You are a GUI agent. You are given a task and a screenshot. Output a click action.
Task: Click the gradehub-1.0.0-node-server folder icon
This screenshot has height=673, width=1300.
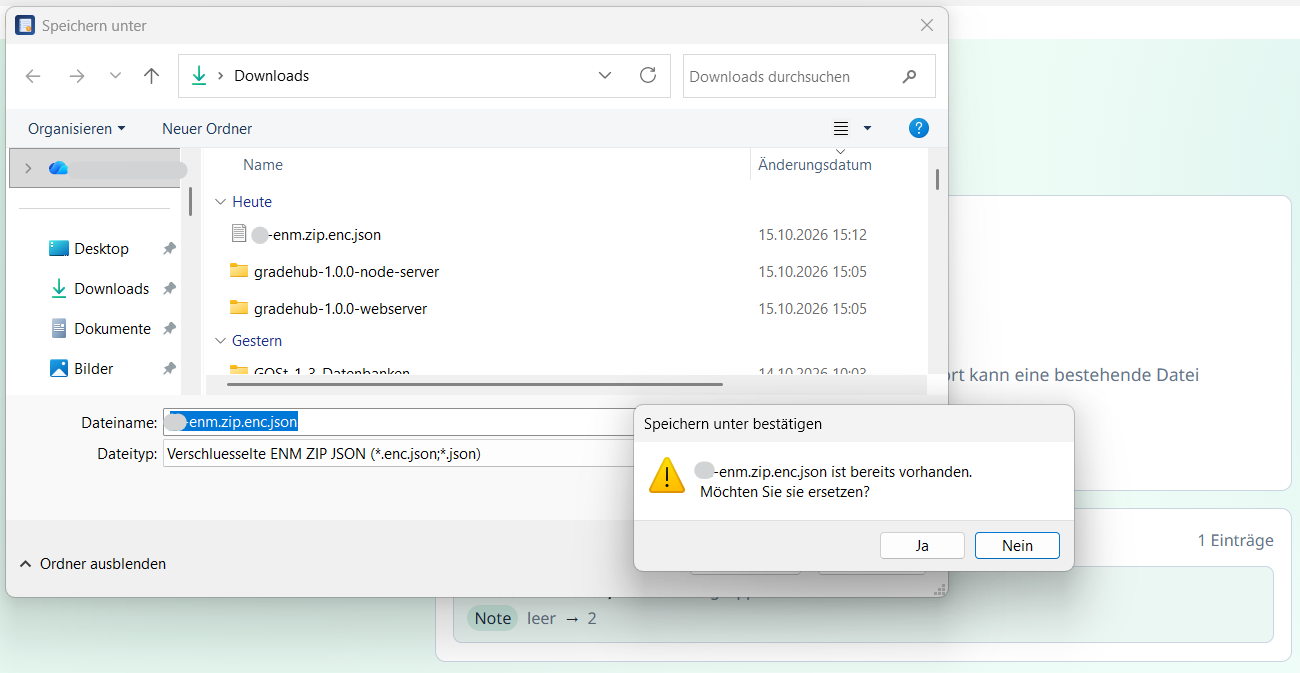tap(238, 271)
